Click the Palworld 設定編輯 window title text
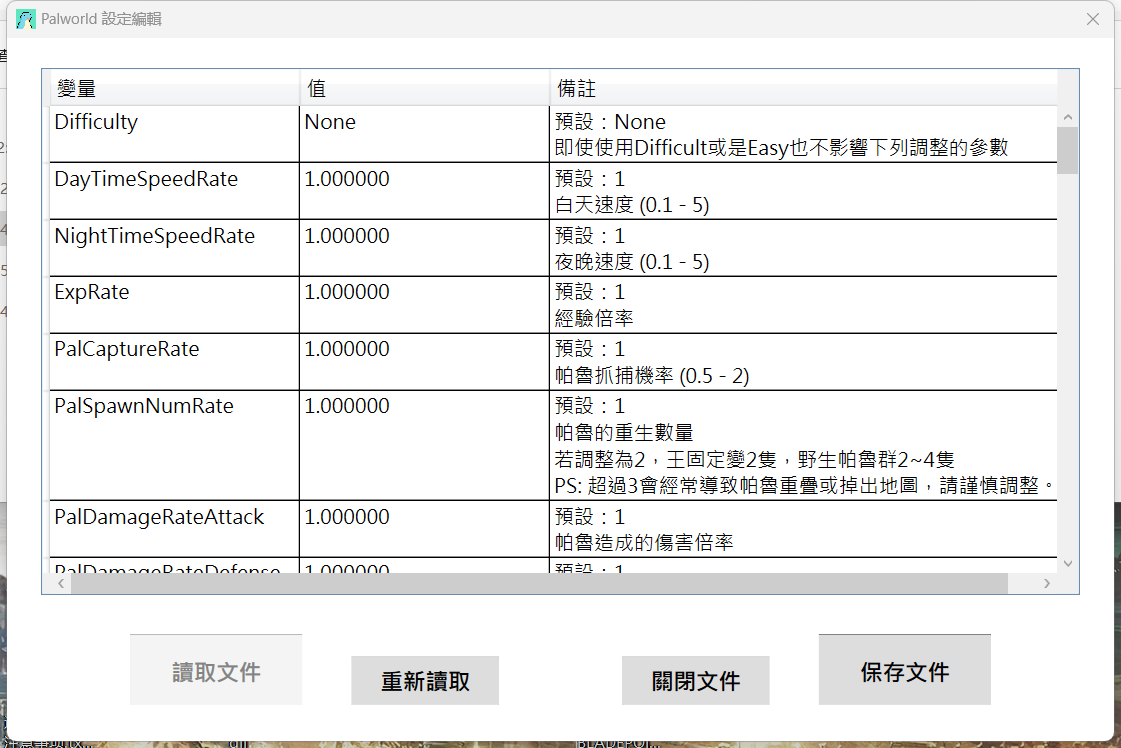This screenshot has height=748, width=1121. 102,19
